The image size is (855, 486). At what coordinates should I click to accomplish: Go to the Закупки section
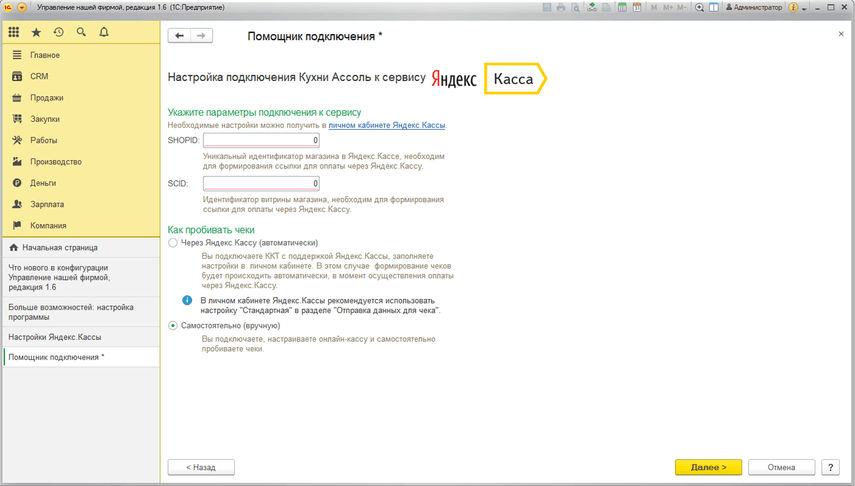pyautogui.click(x=81, y=119)
